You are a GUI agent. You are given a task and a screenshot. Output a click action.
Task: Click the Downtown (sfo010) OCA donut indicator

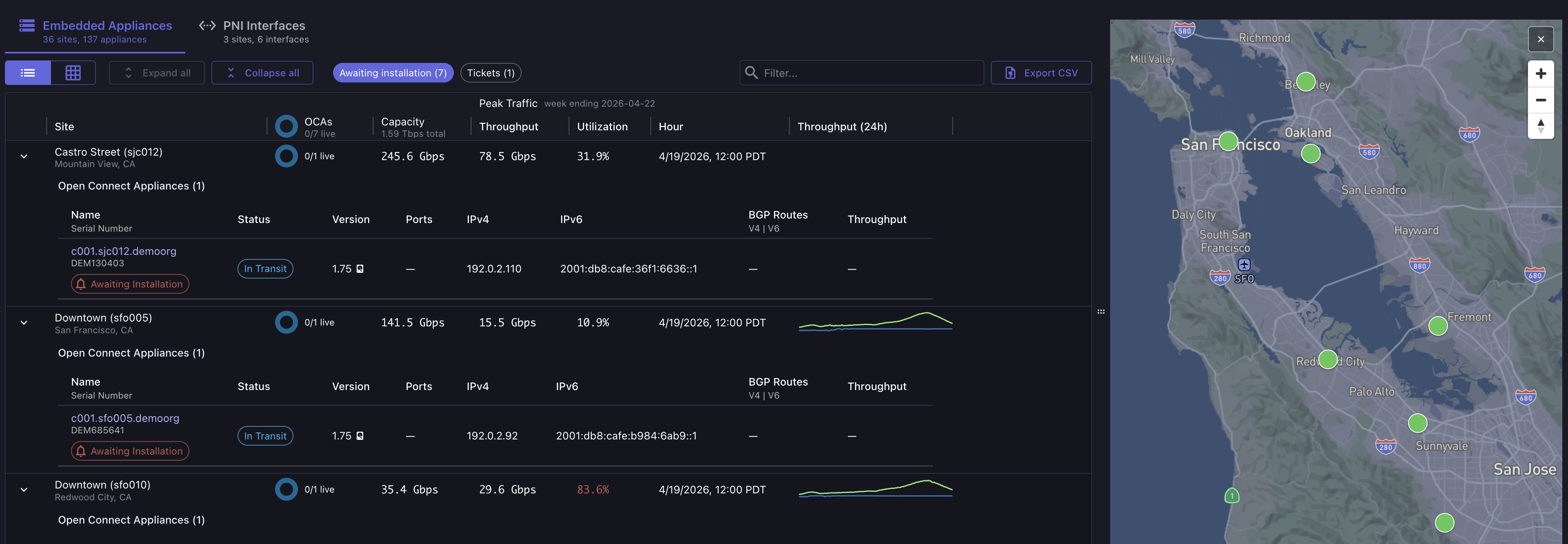pos(286,490)
